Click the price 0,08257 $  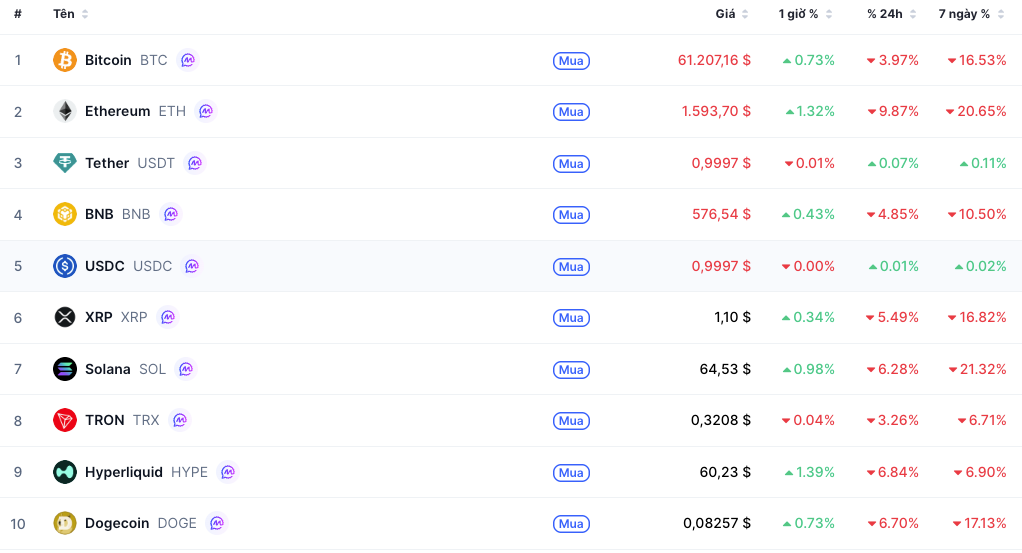coord(717,523)
